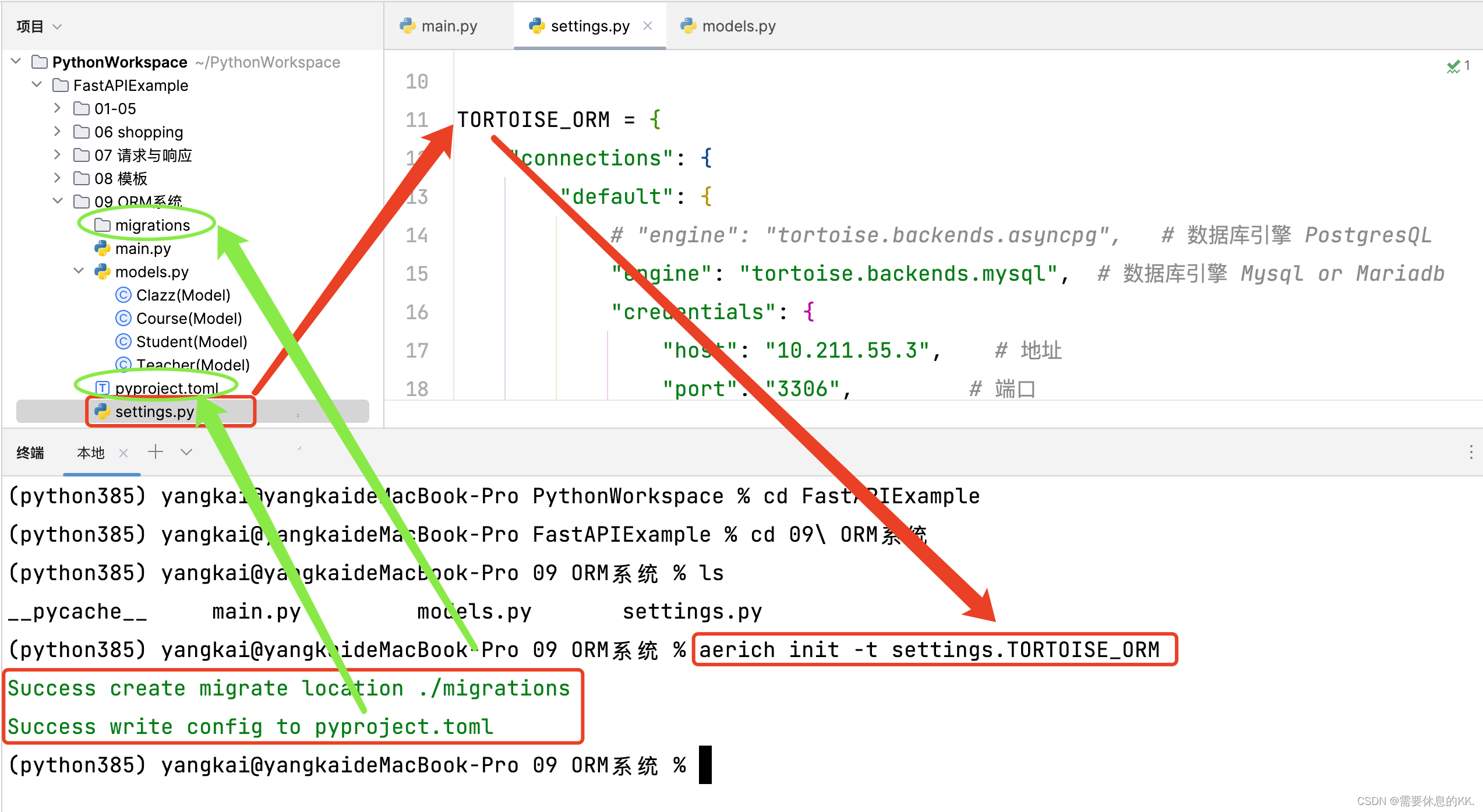The height and width of the screenshot is (812, 1483).
Task: Open the terminal session options chevron
Action: click(186, 452)
